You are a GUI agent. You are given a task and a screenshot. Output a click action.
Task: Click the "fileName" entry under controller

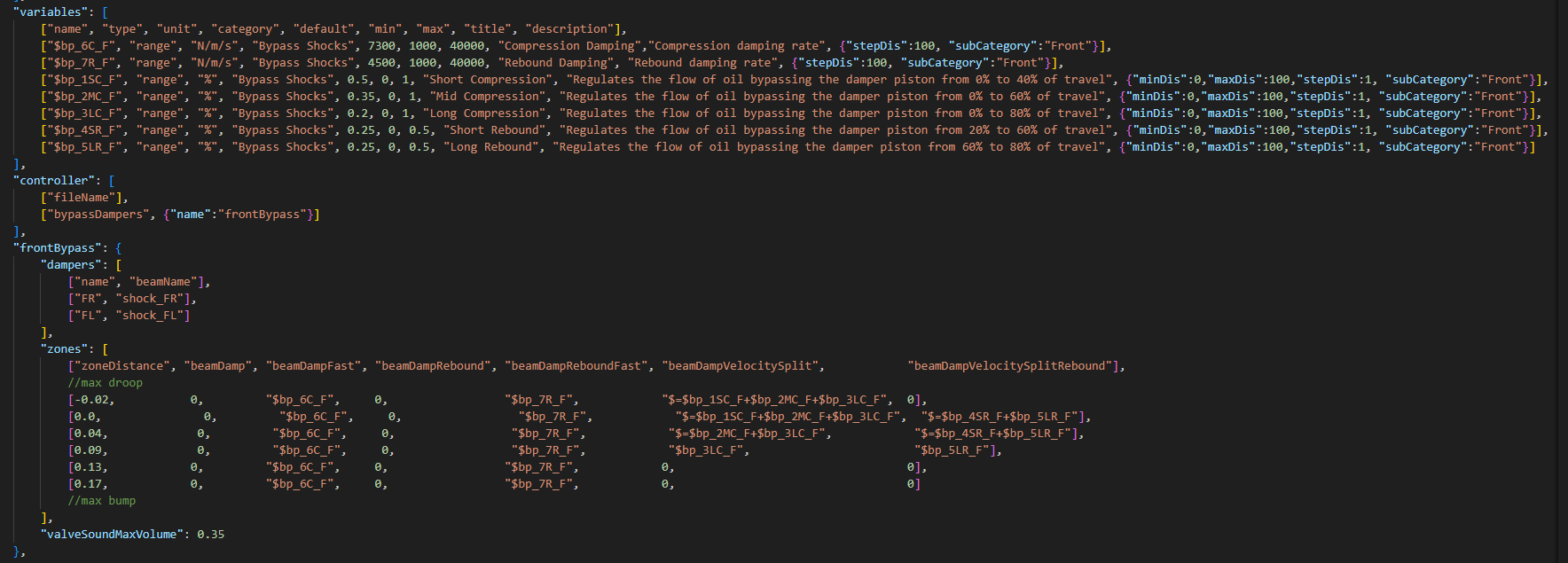tap(82, 197)
